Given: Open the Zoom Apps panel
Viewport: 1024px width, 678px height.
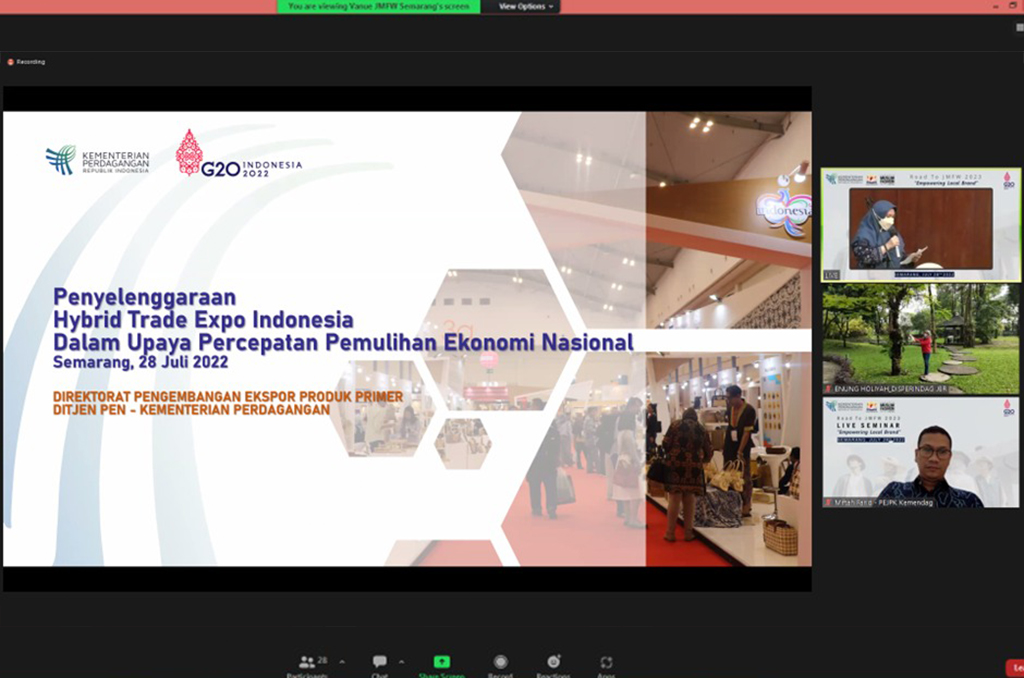Looking at the screenshot, I should [606, 664].
